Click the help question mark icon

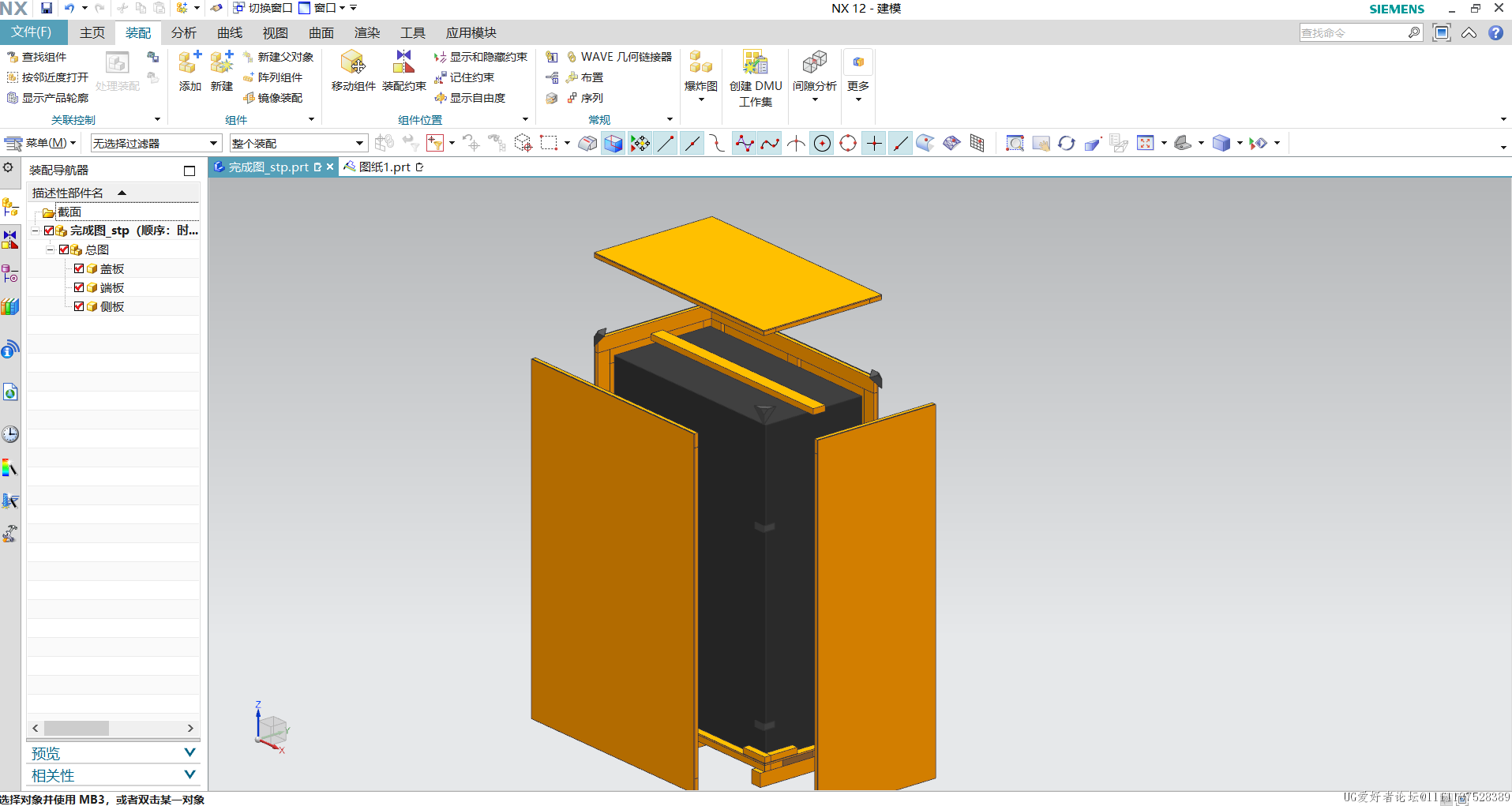click(1495, 33)
